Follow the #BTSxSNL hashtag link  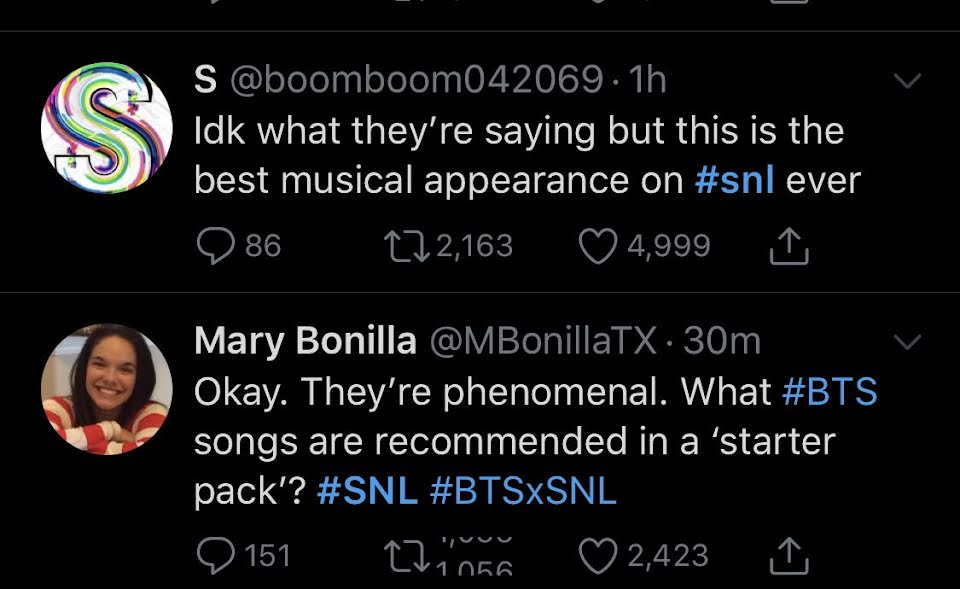coord(523,491)
